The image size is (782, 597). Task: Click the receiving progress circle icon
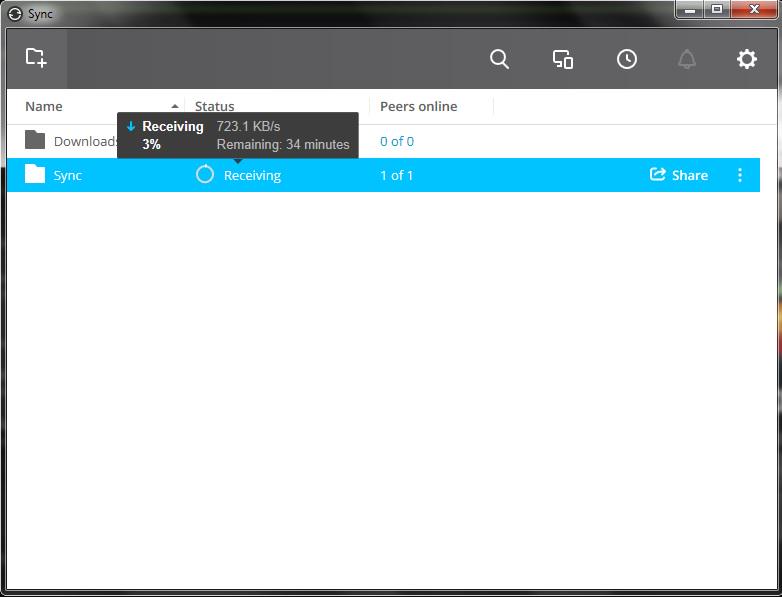(204, 175)
